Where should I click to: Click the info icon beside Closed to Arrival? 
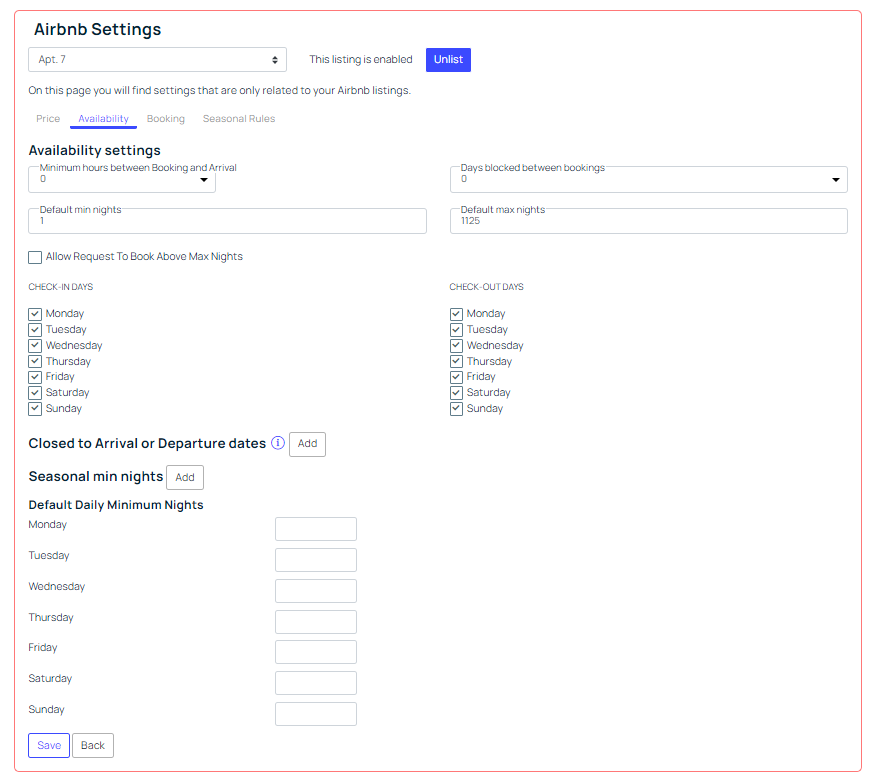click(278, 443)
